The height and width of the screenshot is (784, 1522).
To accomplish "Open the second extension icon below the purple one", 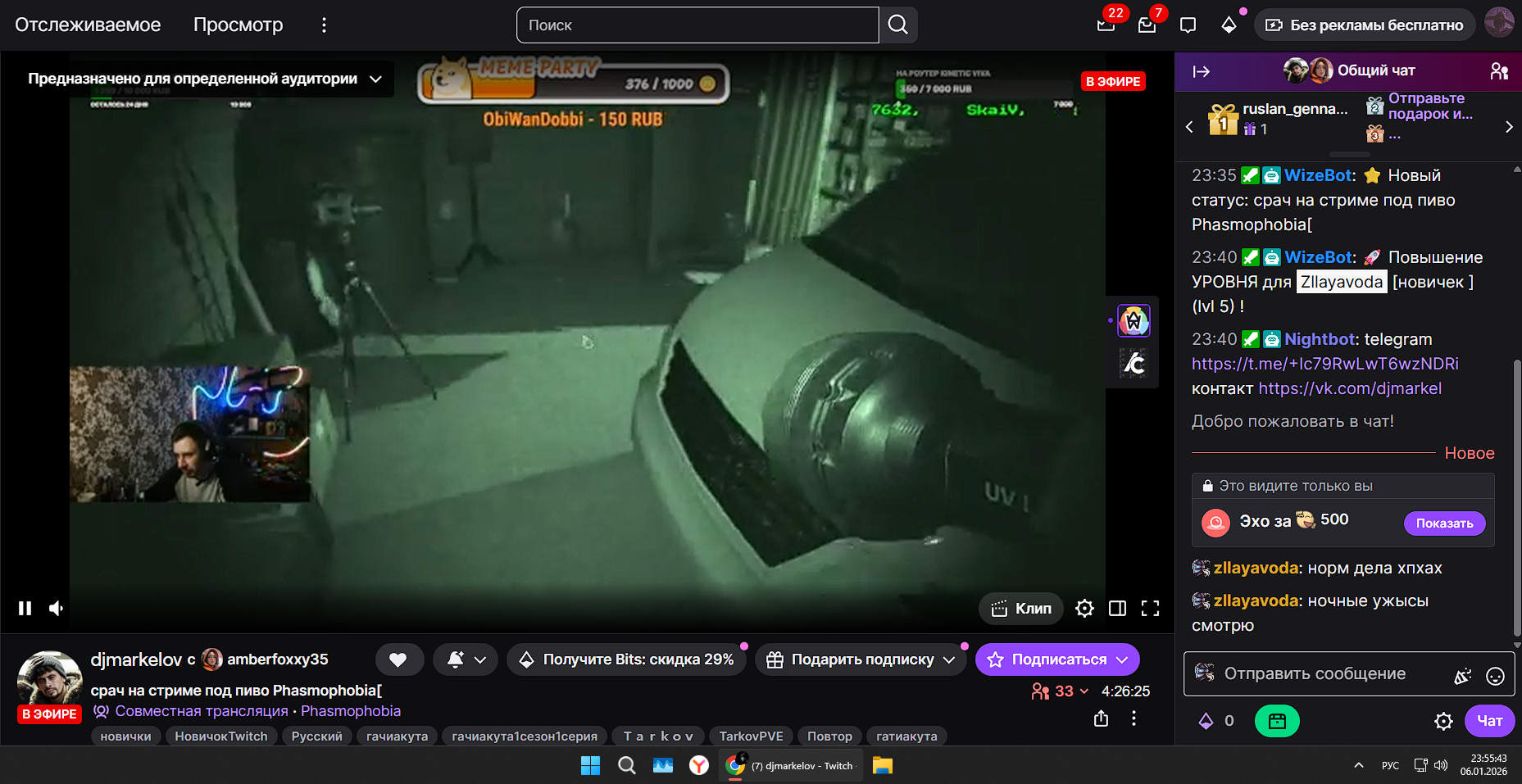I will [1134, 362].
